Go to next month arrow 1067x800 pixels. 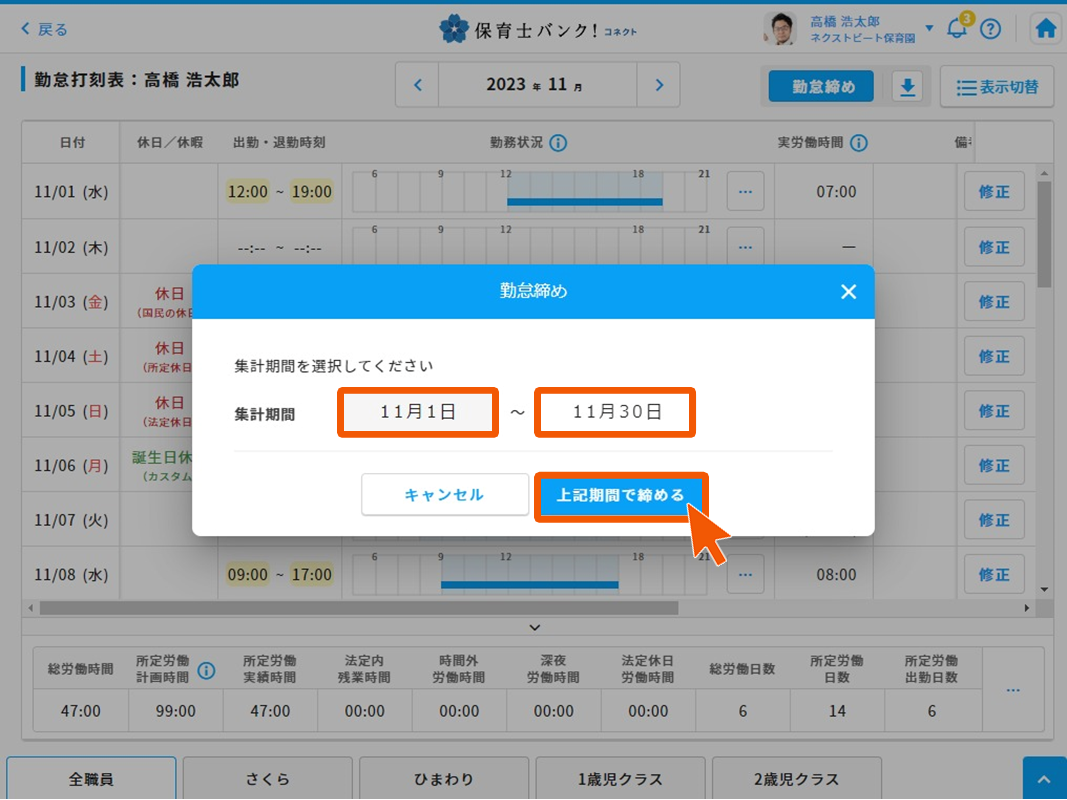658,86
